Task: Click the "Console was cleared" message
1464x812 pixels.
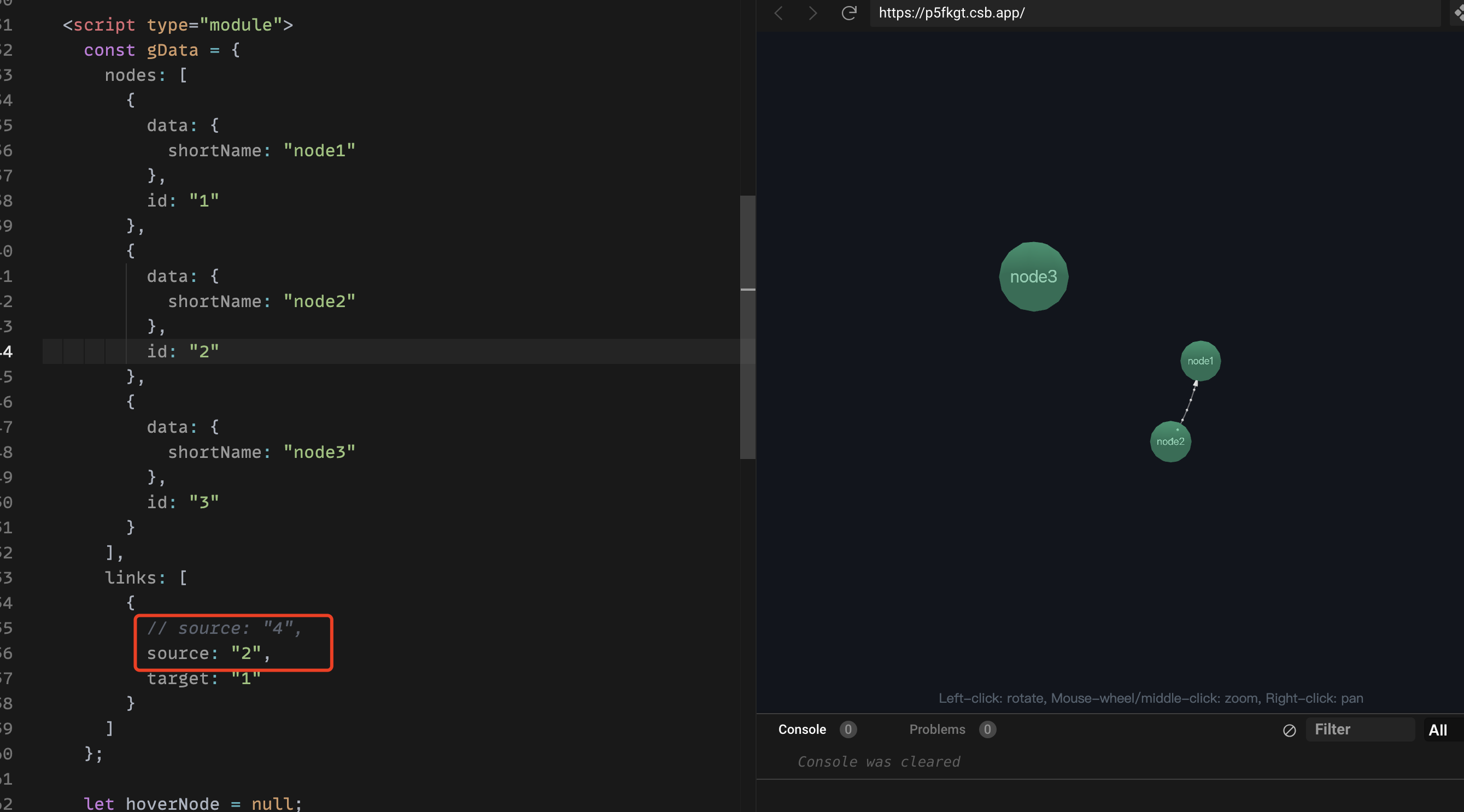Action: pos(879,761)
